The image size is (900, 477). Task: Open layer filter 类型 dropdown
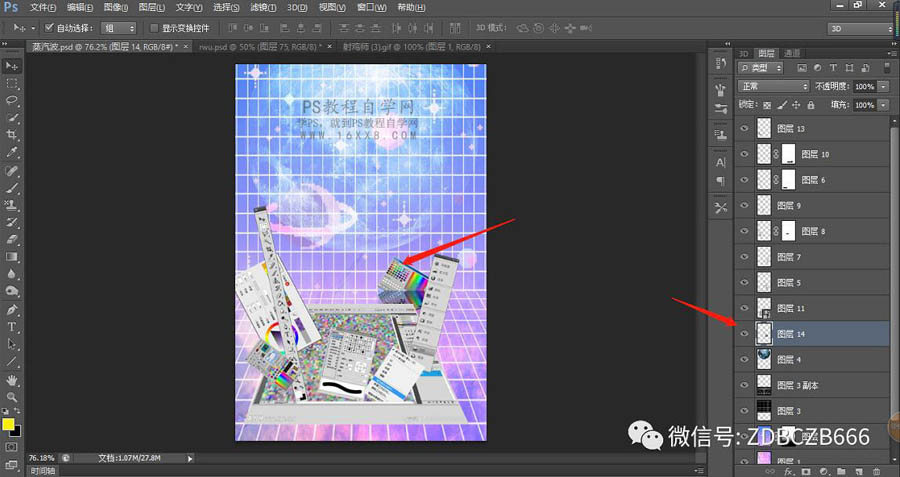(761, 68)
